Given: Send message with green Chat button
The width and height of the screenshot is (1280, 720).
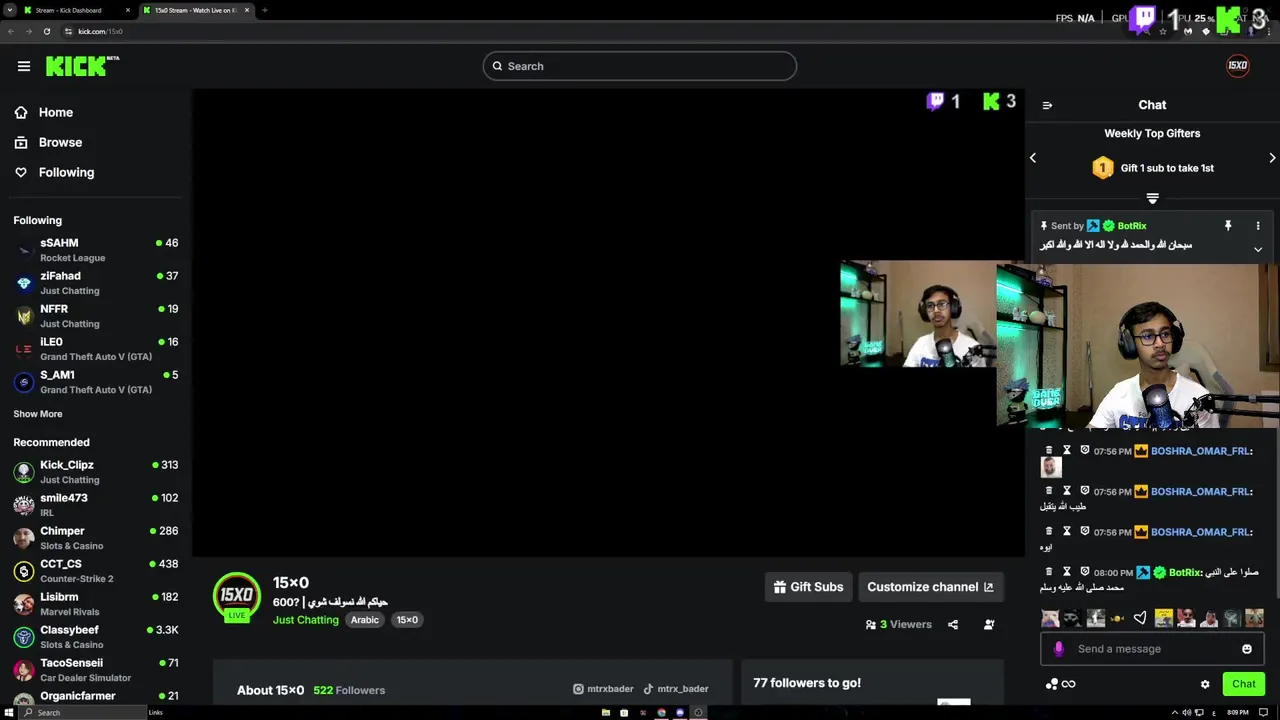Looking at the screenshot, I should (x=1244, y=684).
